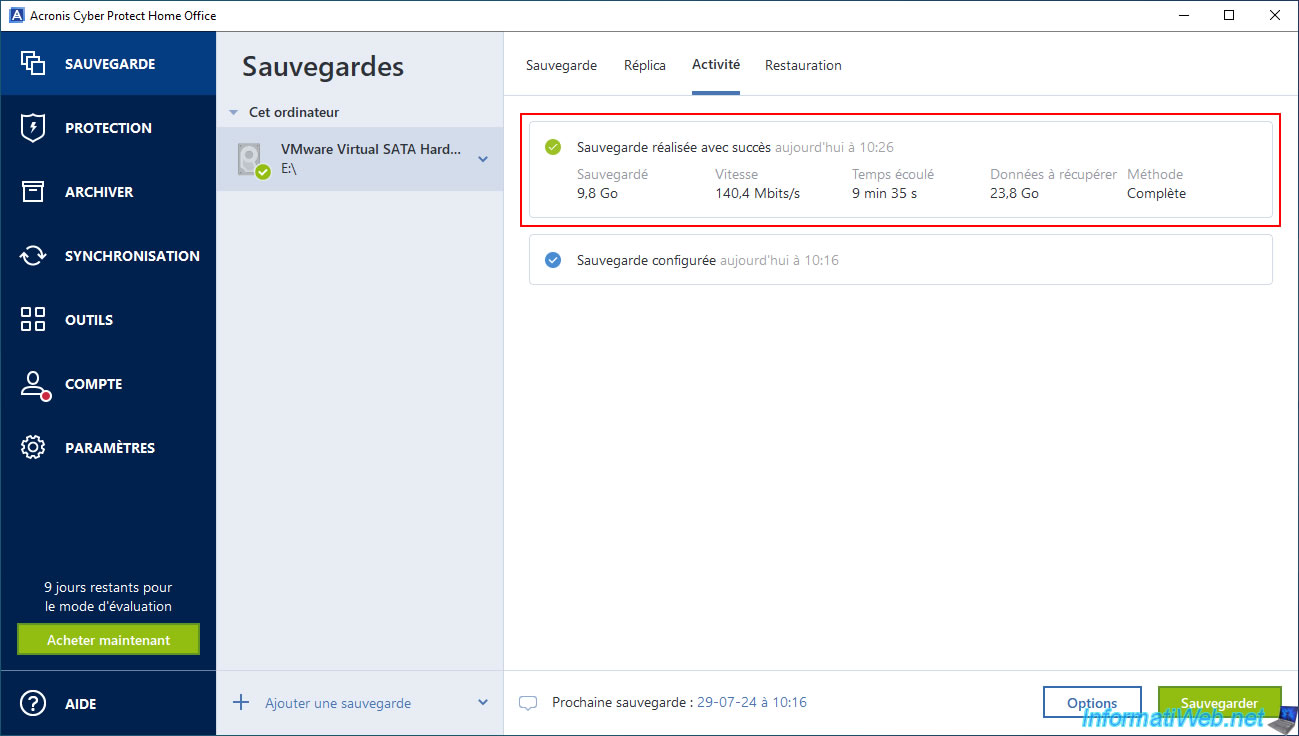Viewport: 1299px width, 736px height.
Task: Click the Synchronisation arrows icon
Action: tap(33, 256)
